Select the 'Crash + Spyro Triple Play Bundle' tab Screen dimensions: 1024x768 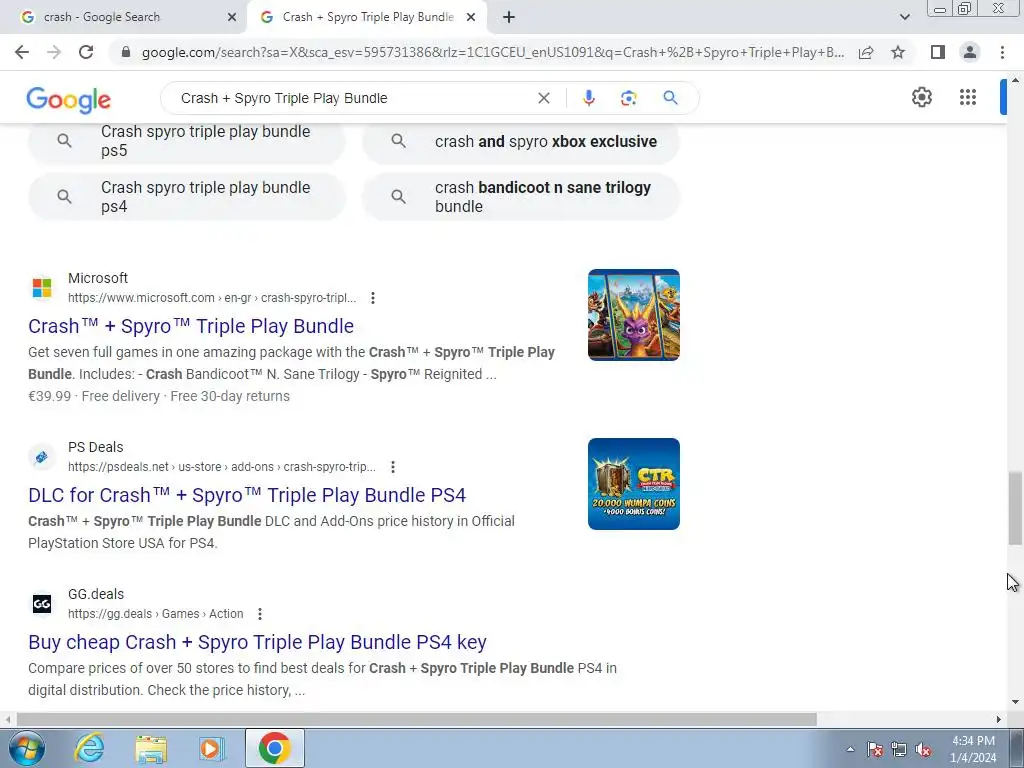(x=366, y=17)
